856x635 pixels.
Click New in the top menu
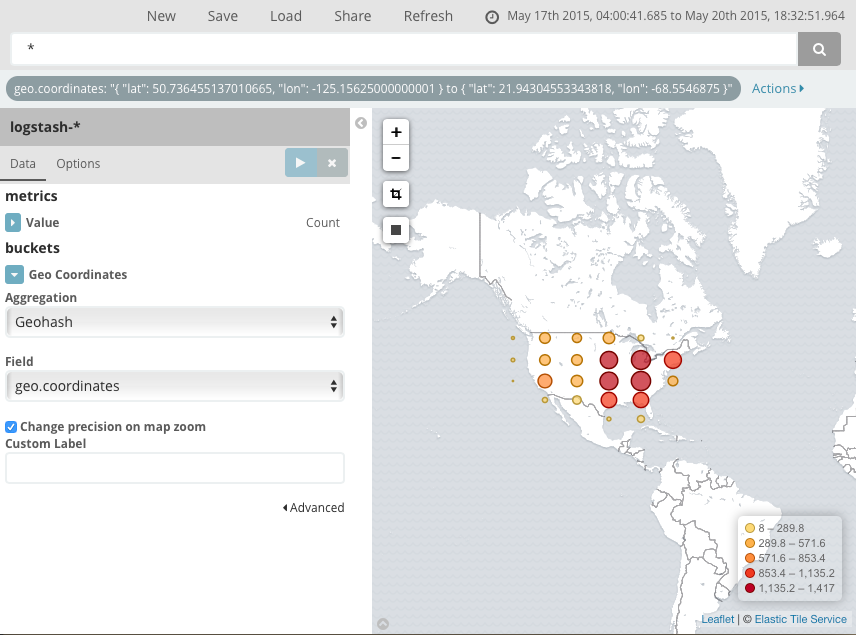162,16
